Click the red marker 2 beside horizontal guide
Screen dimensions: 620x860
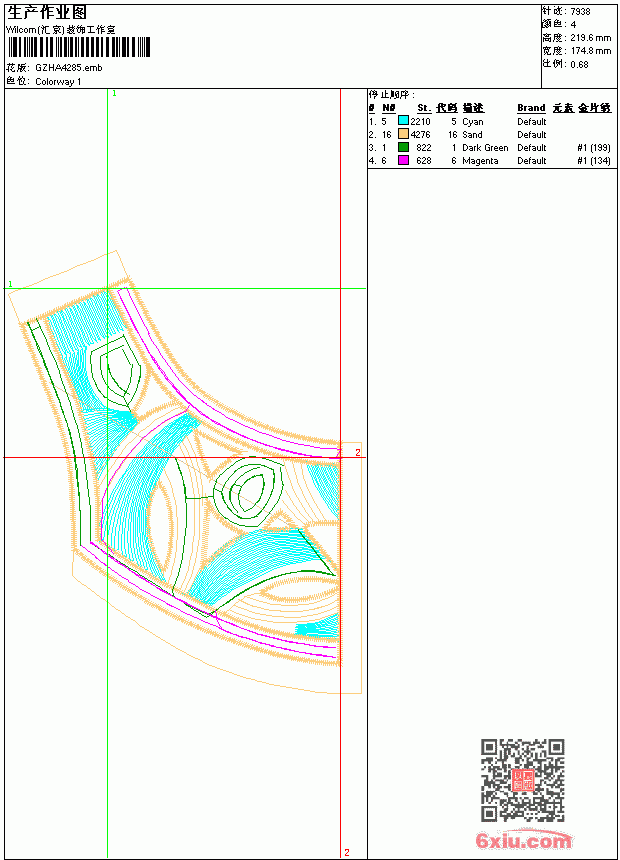click(x=358, y=452)
